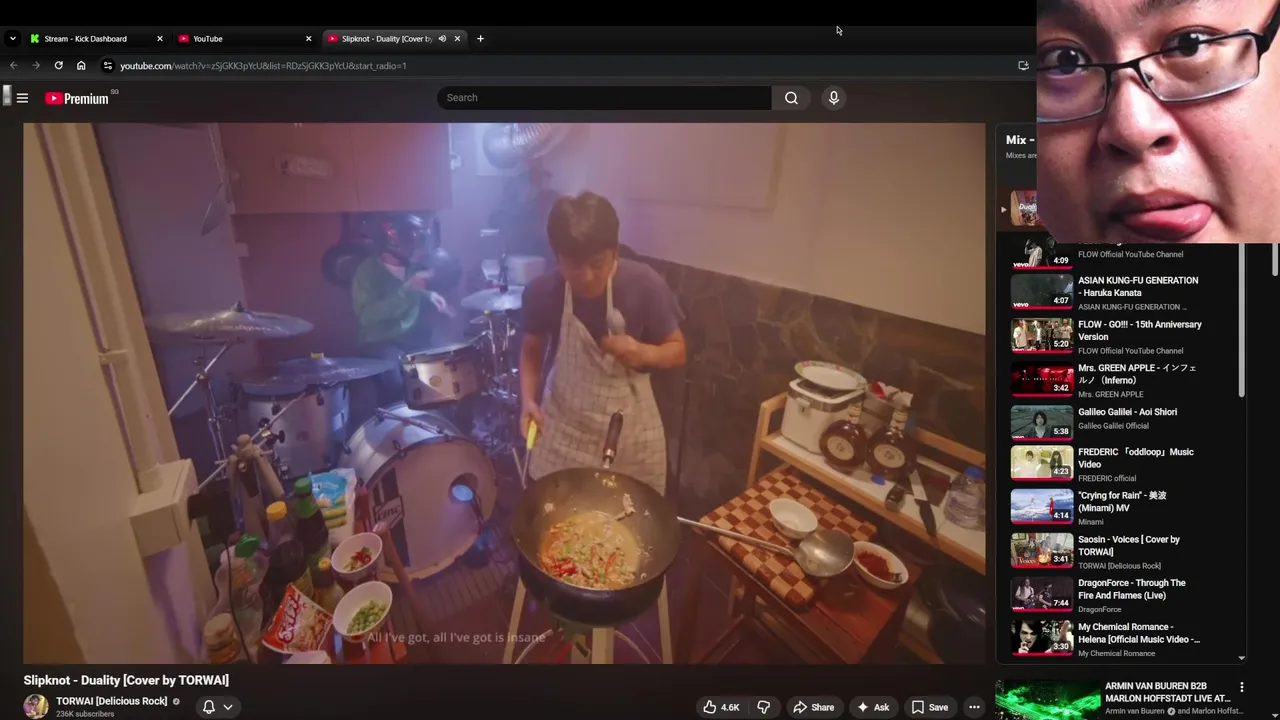Click the 5:38 Aoi Shiori thumbnail

1041,423
